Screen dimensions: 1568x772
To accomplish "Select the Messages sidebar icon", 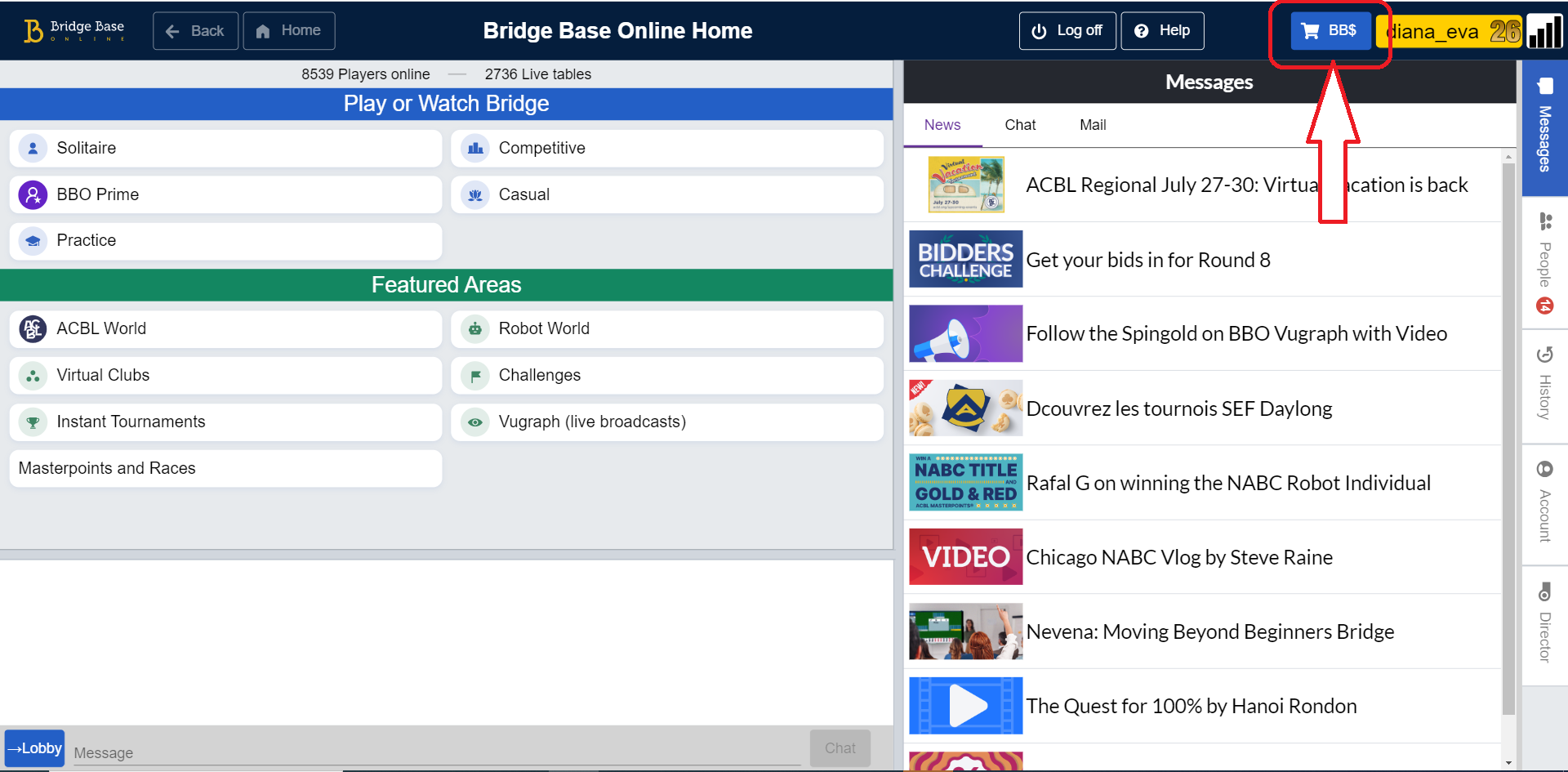I will [x=1543, y=86].
